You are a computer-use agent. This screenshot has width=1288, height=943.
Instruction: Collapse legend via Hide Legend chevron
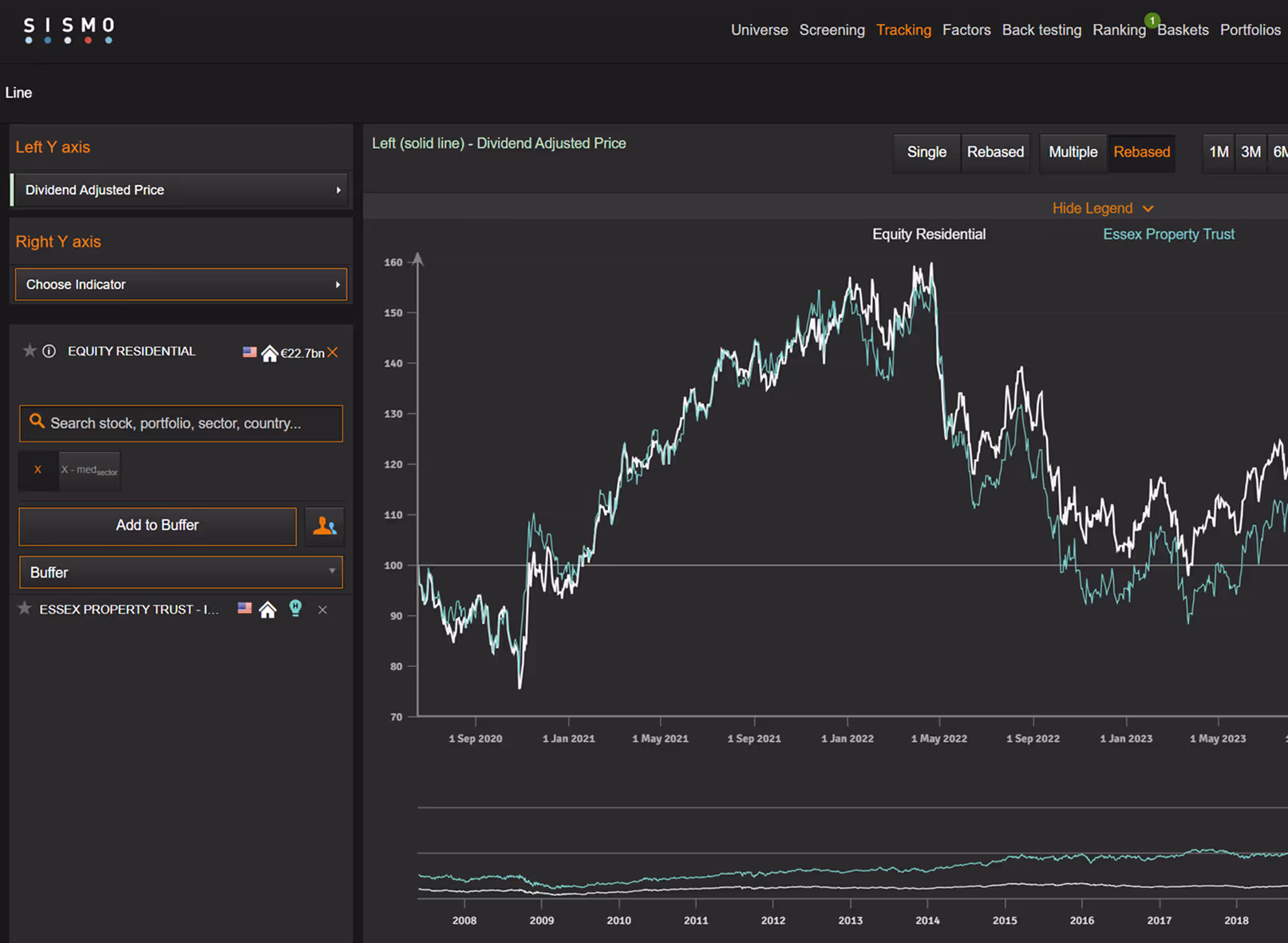click(1148, 208)
